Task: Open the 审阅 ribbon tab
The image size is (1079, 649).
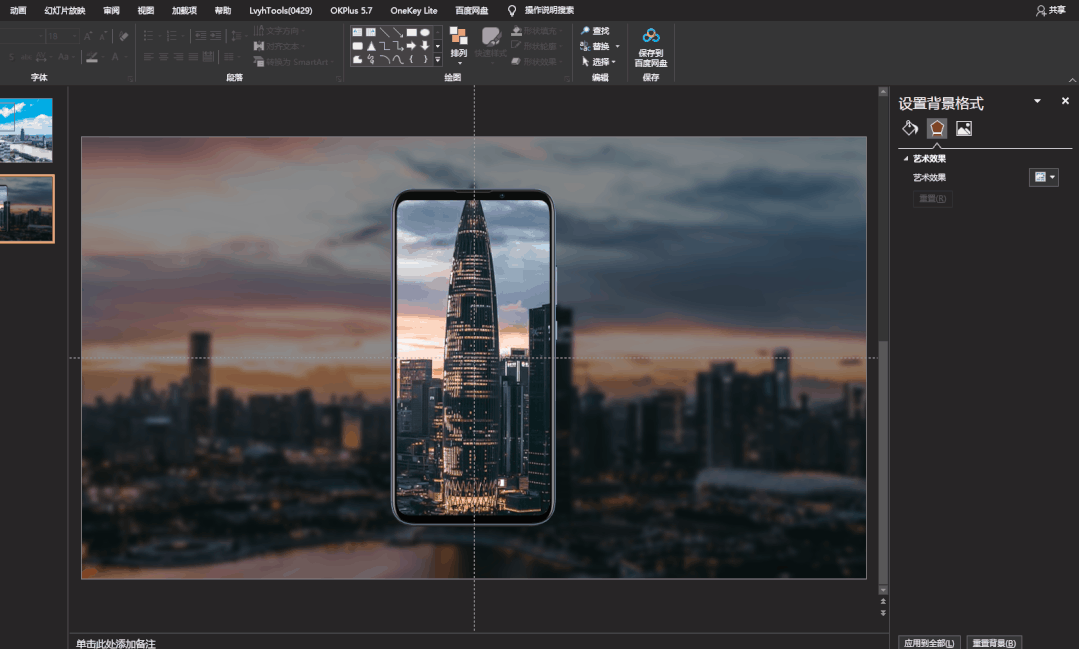Action: pos(111,10)
